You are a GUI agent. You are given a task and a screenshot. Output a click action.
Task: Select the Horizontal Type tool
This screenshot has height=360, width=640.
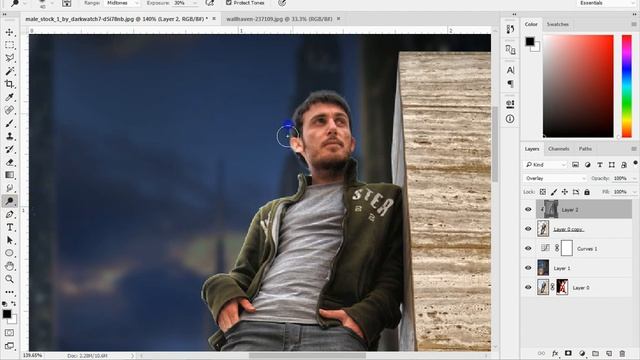[x=9, y=227]
